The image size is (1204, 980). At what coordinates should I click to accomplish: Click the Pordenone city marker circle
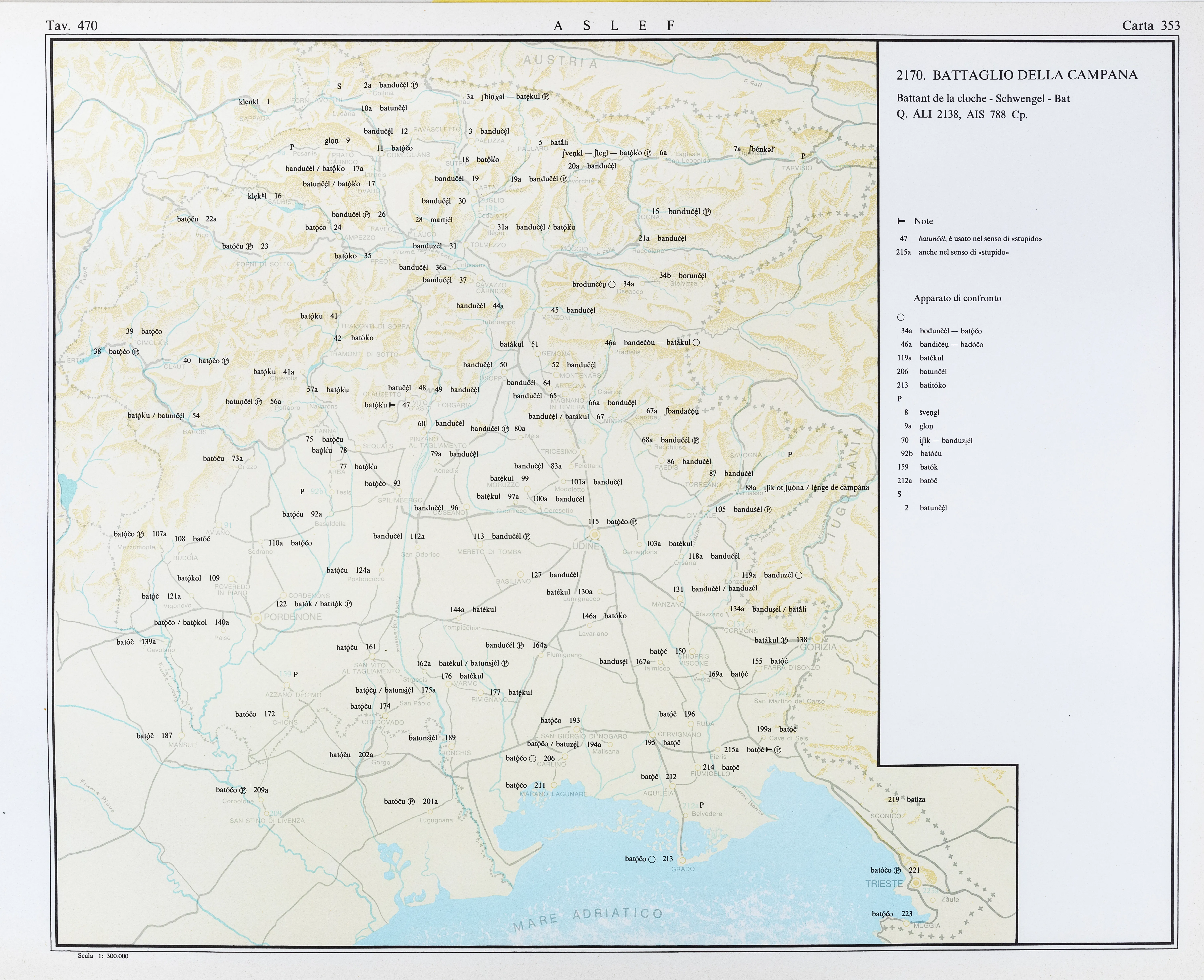(x=256, y=618)
